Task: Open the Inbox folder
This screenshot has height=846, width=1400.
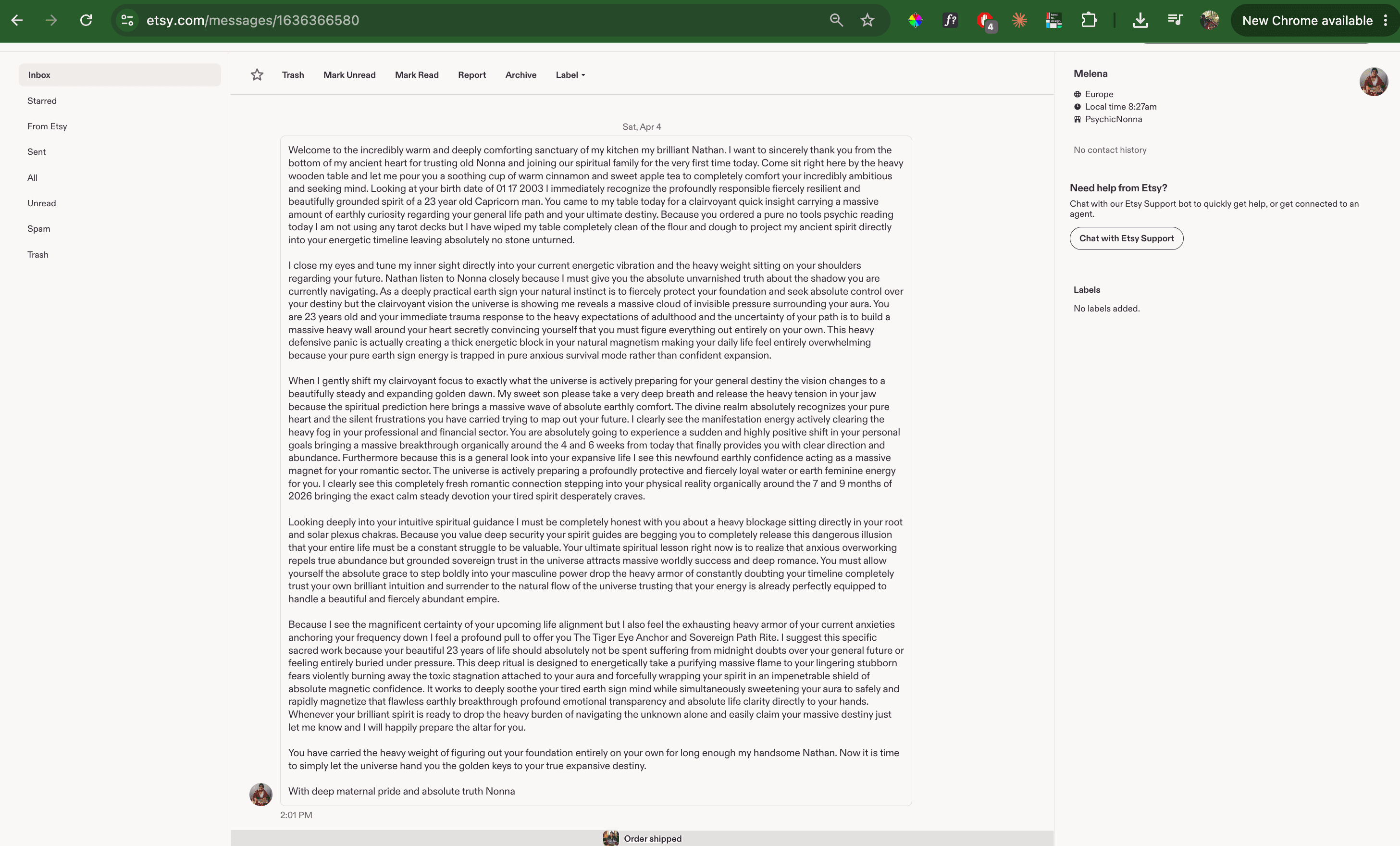Action: (120, 75)
